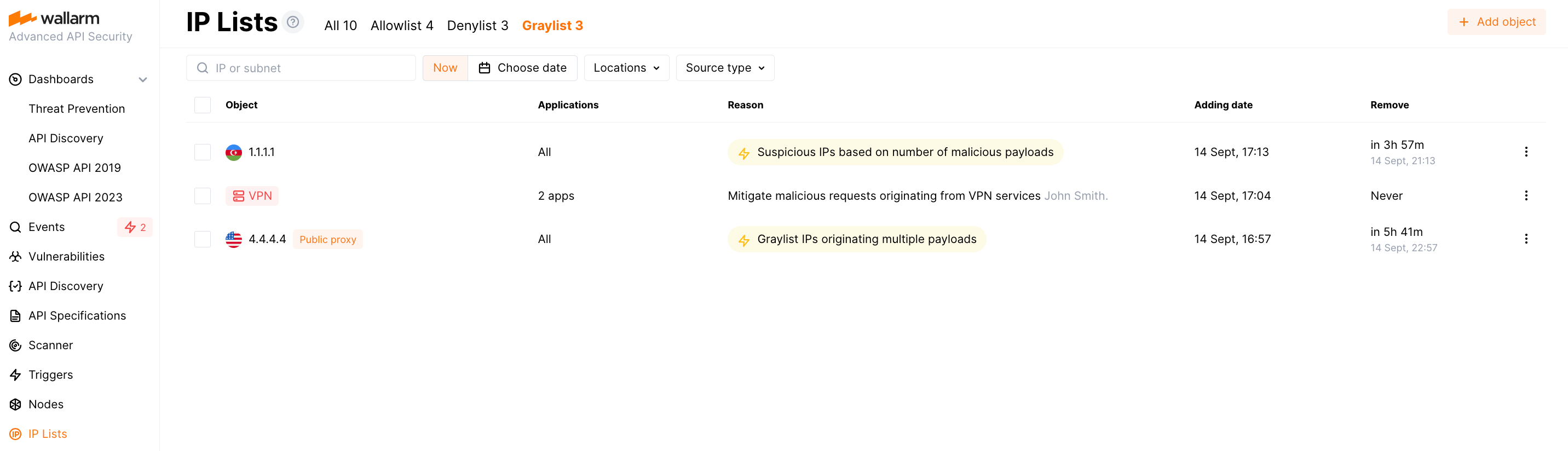Switch to the Allowlist tab
Screen dimensions: 1568x451
[x=402, y=26]
